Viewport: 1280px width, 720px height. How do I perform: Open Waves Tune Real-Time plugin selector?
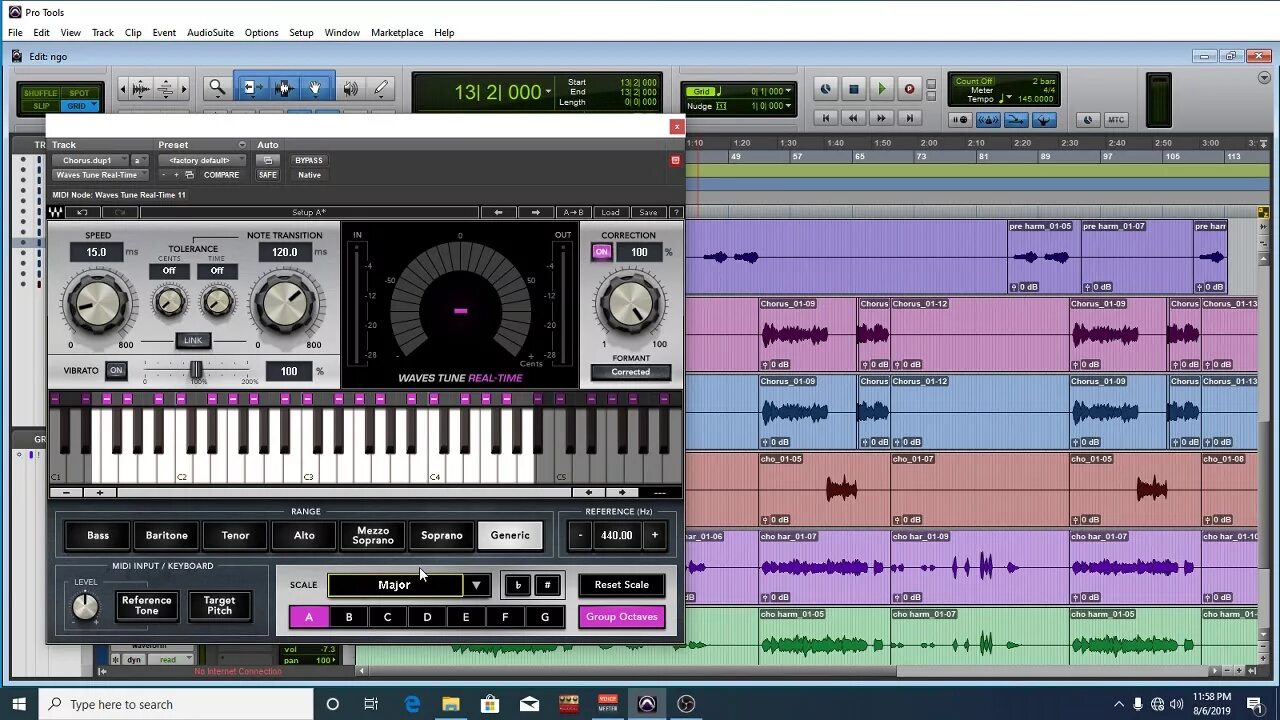(101, 175)
